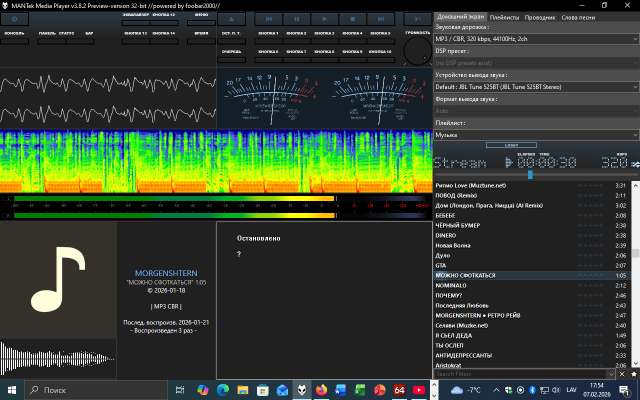
Task: Click the left VU meter
Action: coord(271,98)
